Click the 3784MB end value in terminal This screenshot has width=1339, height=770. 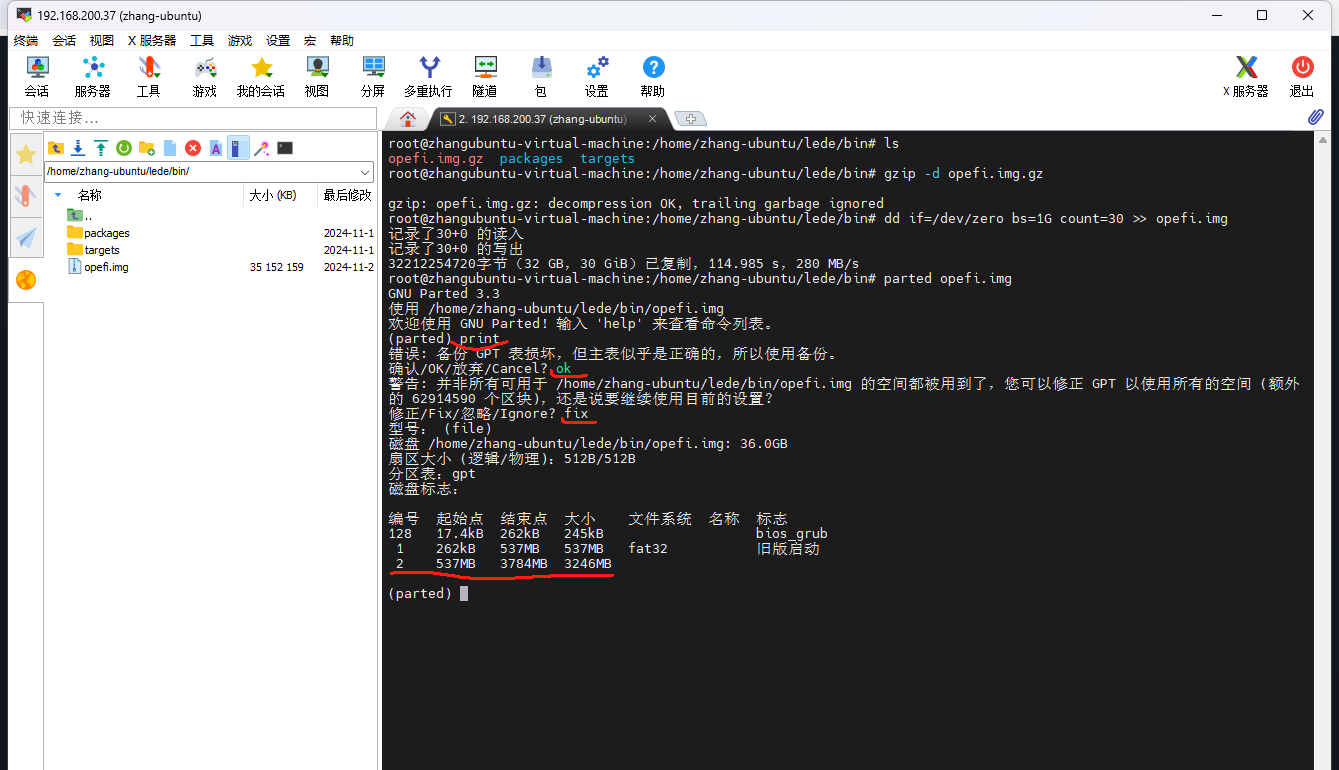point(524,564)
